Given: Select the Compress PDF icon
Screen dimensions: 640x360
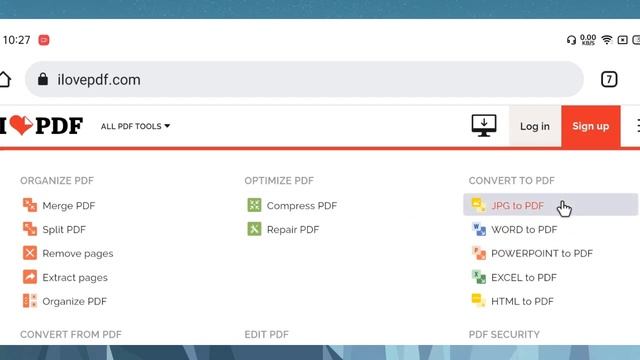Looking at the screenshot, I should pyautogui.click(x=254, y=205).
